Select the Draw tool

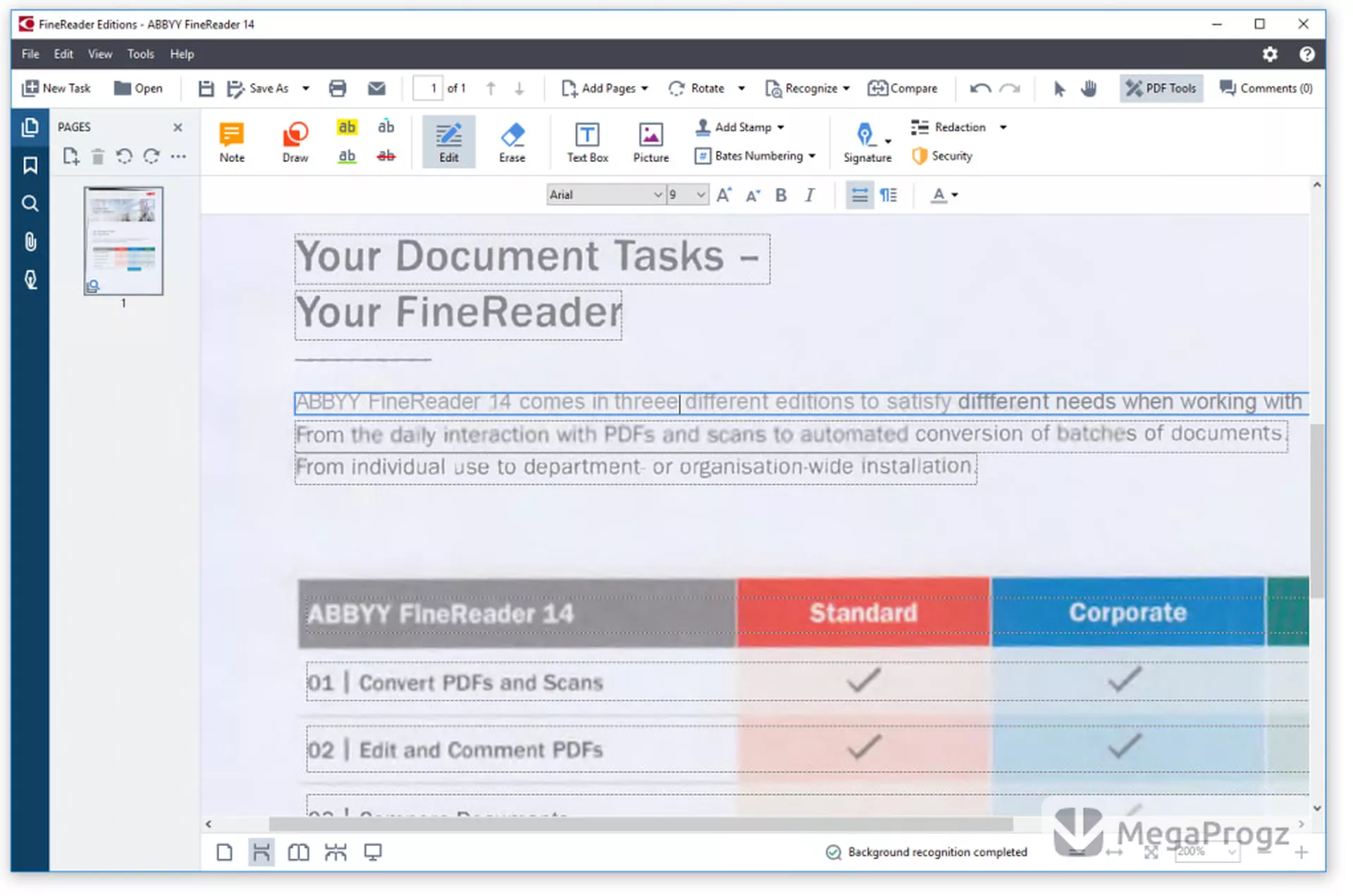pyautogui.click(x=295, y=142)
